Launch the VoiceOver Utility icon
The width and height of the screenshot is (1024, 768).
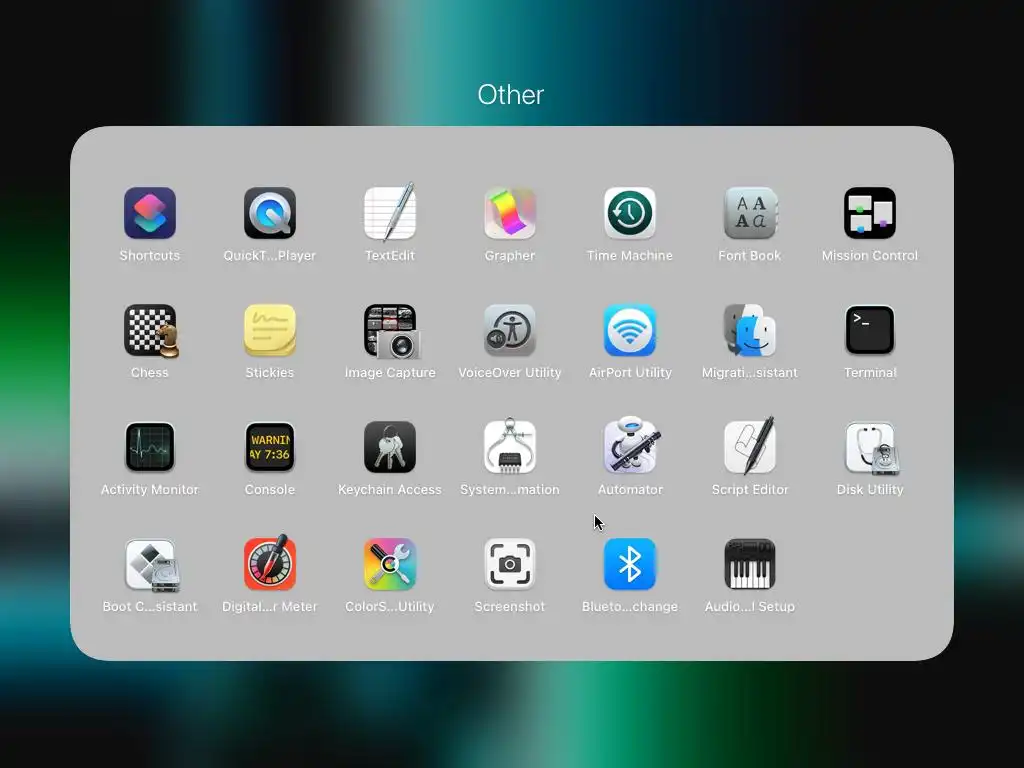(510, 330)
